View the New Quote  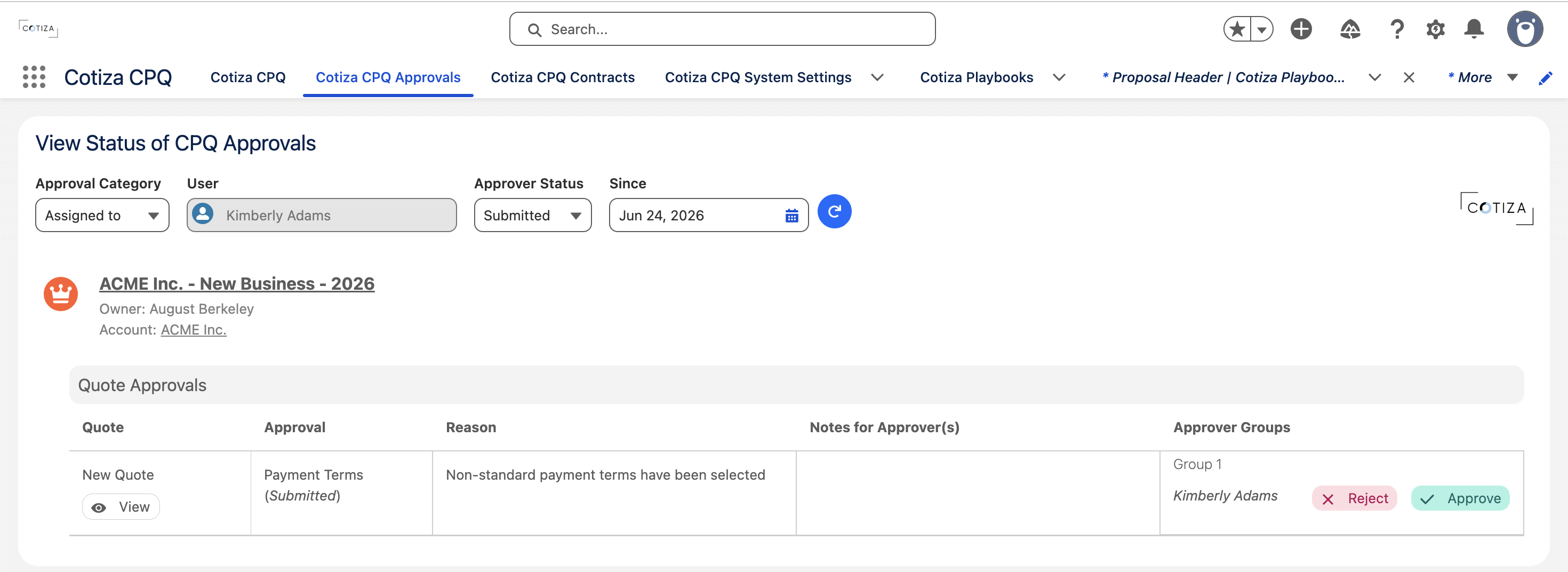tap(121, 507)
